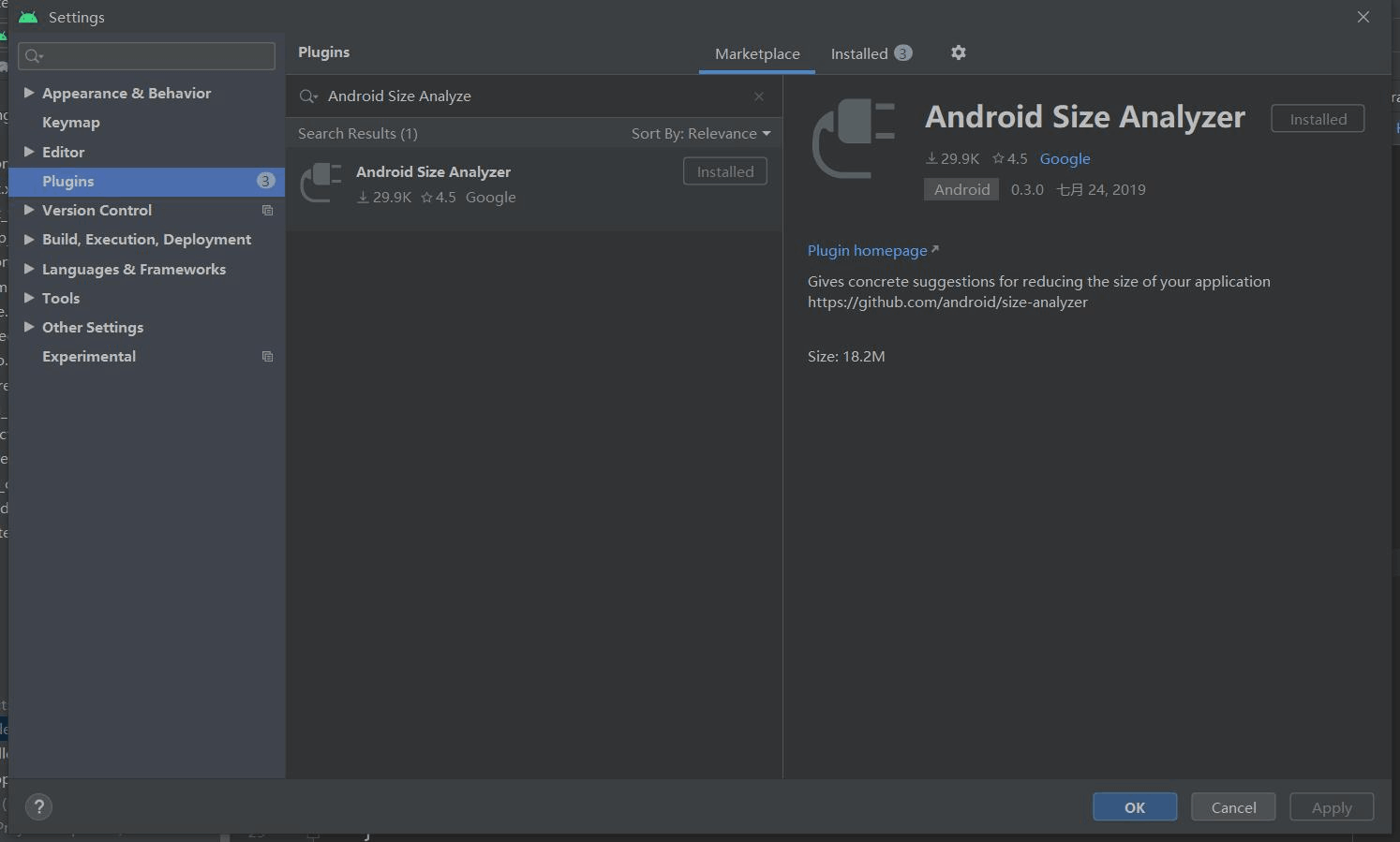This screenshot has width=1400, height=842.
Task: Expand the Version Control group
Action: (x=29, y=210)
